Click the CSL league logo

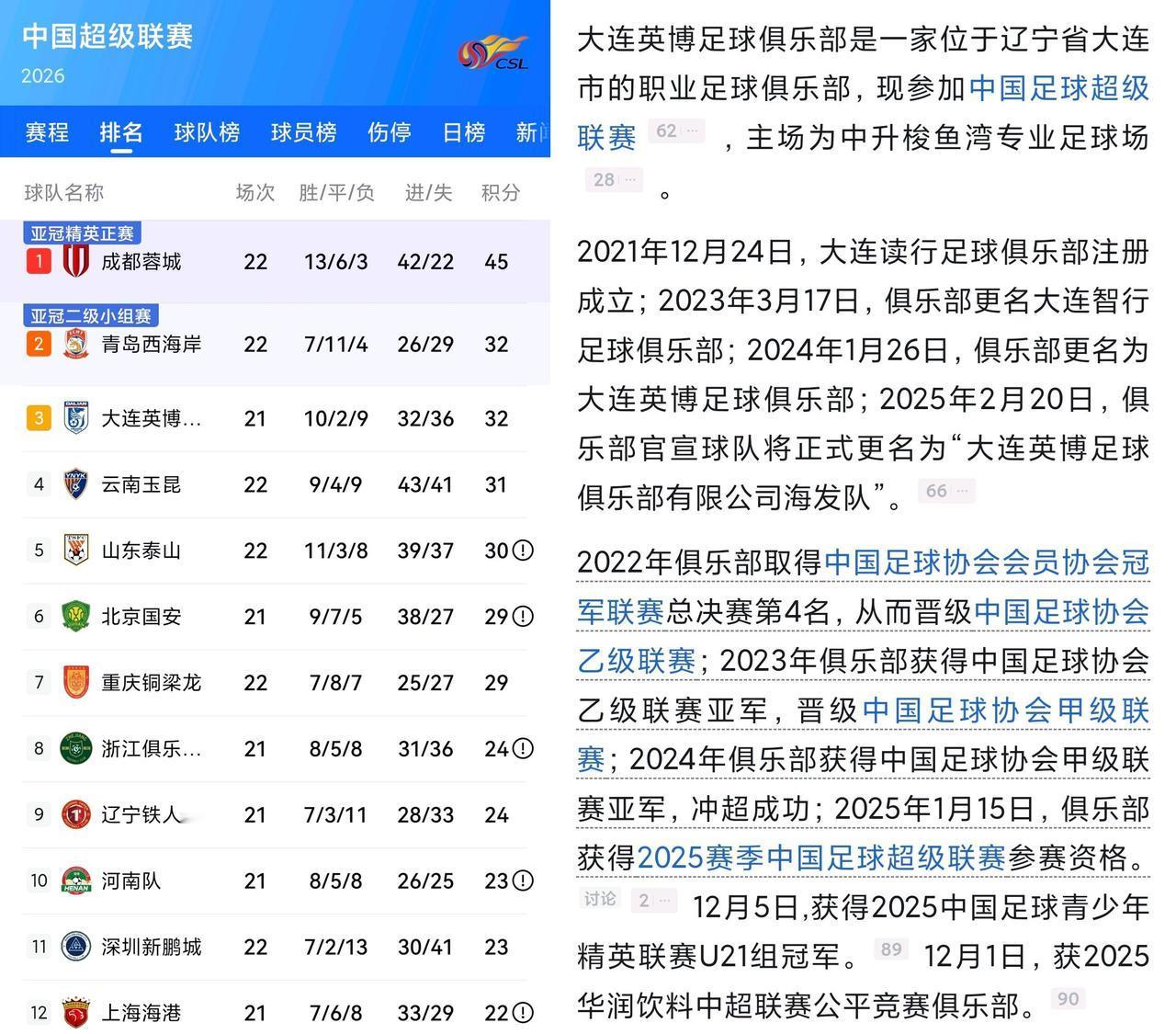tap(494, 52)
